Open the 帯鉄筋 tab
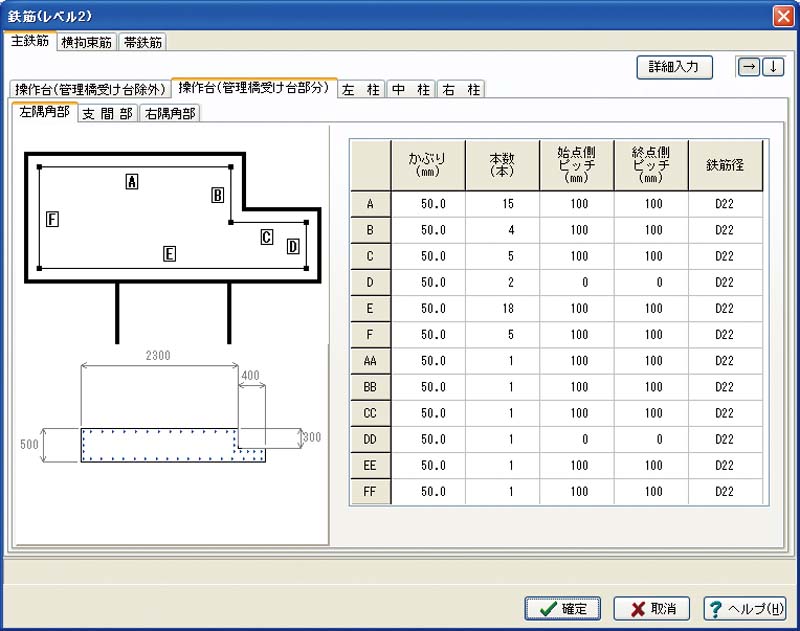 143,42
